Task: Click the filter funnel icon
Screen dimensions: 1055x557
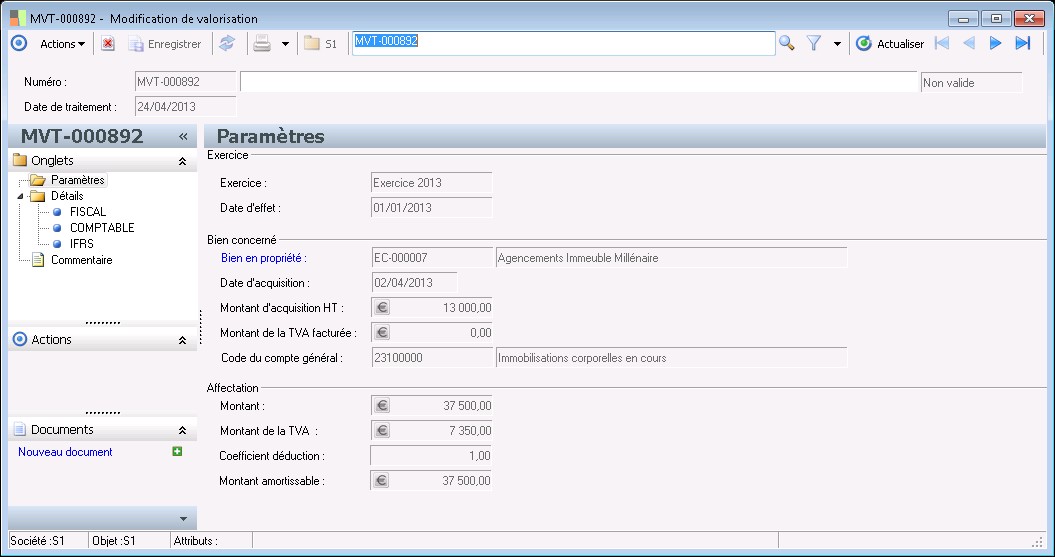Action: tap(814, 44)
